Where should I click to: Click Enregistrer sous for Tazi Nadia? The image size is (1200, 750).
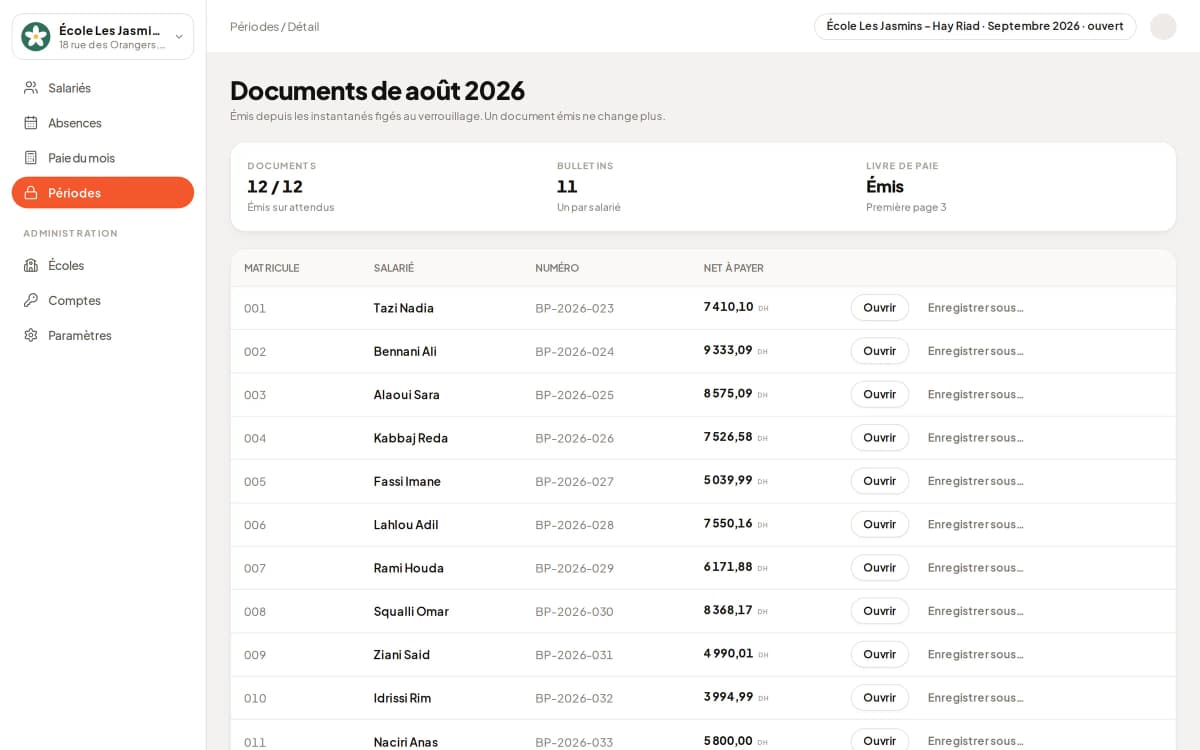pyautogui.click(x=975, y=308)
